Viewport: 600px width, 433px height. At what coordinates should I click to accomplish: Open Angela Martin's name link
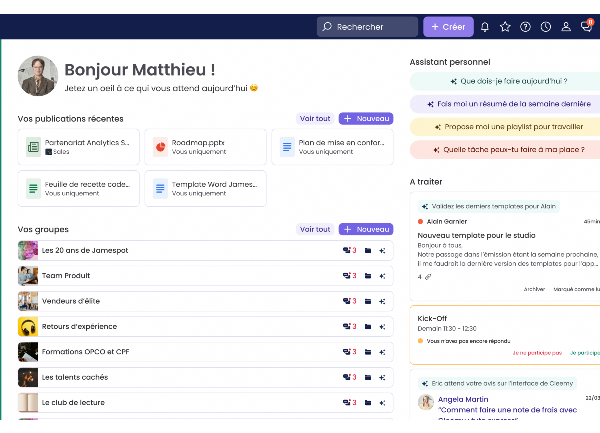click(463, 399)
